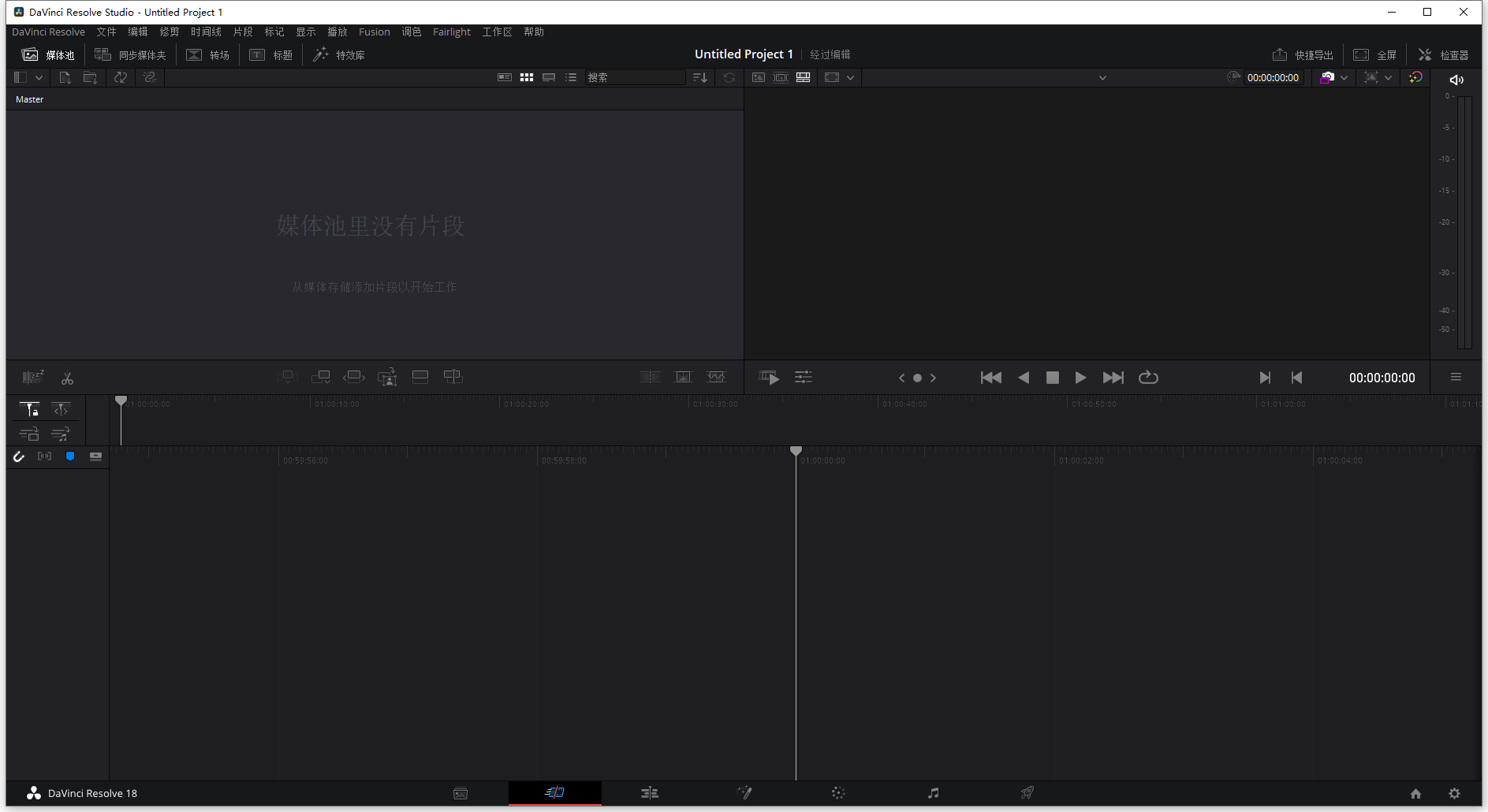
Task: Switch media pool to thumbnail view
Action: pos(527,77)
